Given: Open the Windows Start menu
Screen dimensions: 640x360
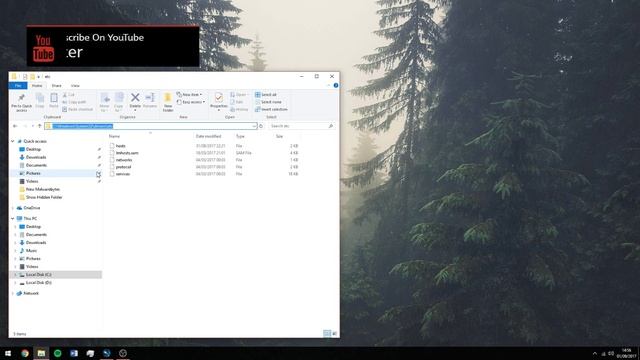Looking at the screenshot, I should (8, 353).
